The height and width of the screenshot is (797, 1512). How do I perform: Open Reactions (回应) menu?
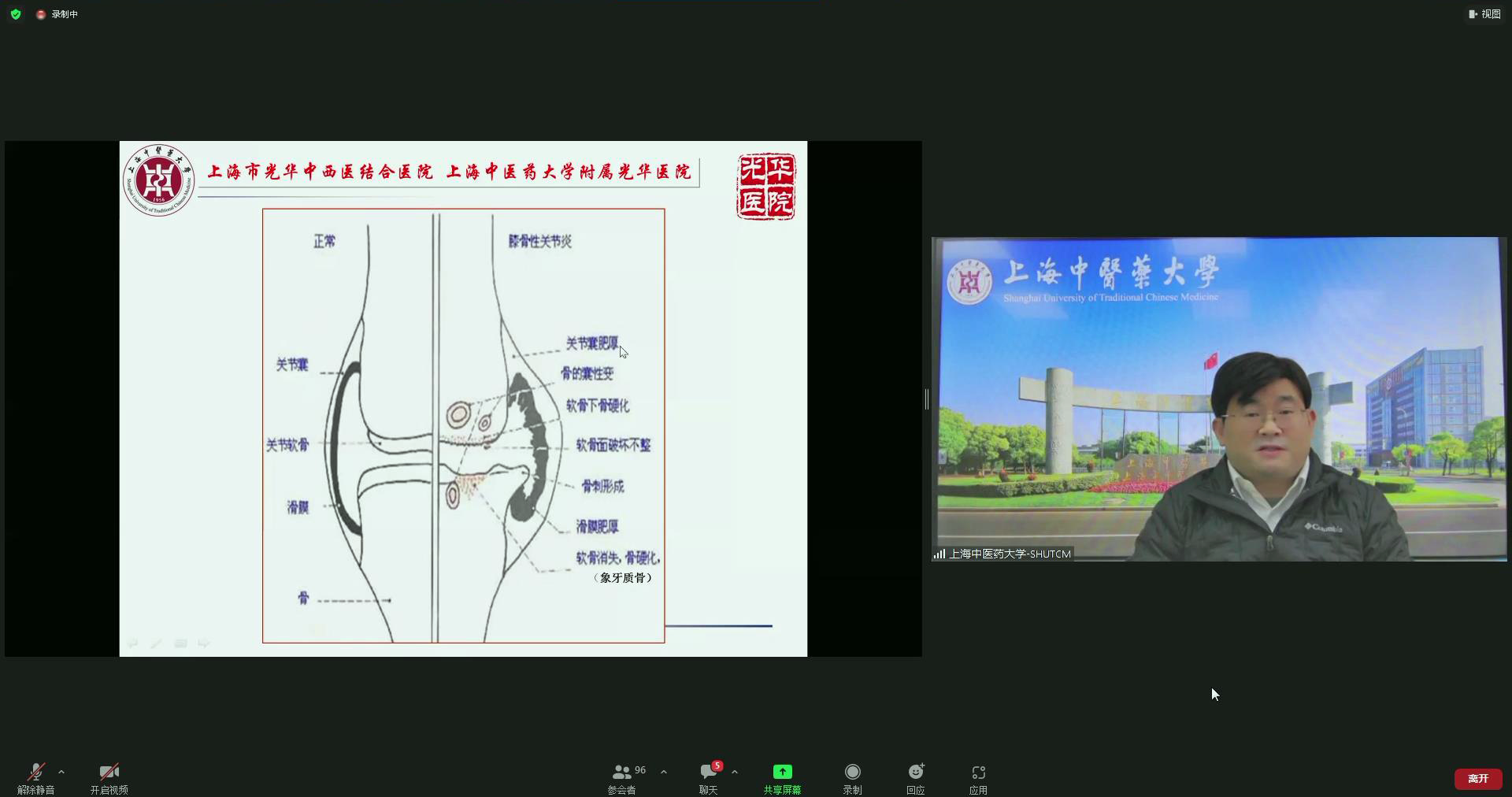pyautogui.click(x=915, y=777)
